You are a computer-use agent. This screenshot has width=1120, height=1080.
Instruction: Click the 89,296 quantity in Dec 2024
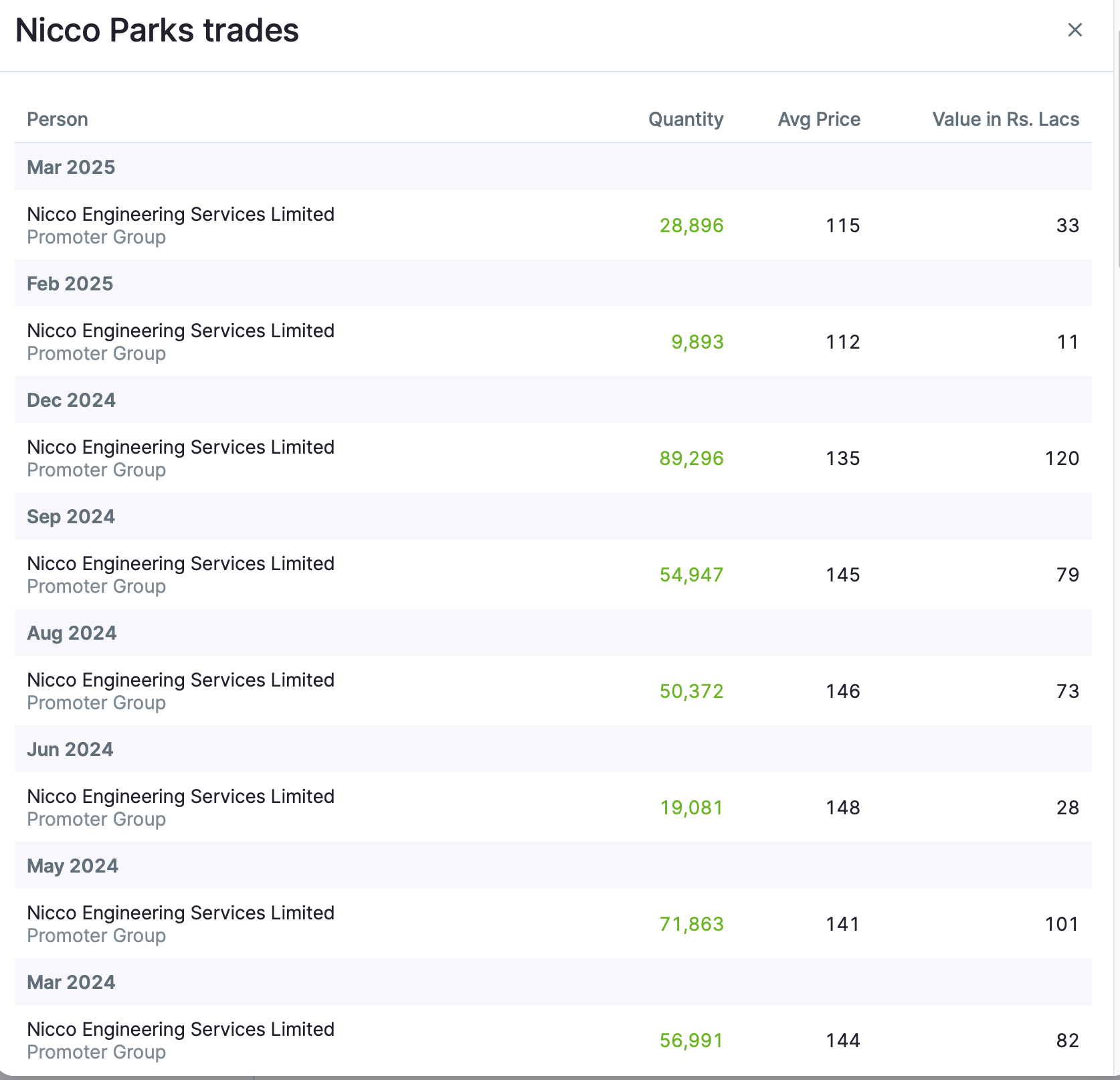tap(691, 458)
